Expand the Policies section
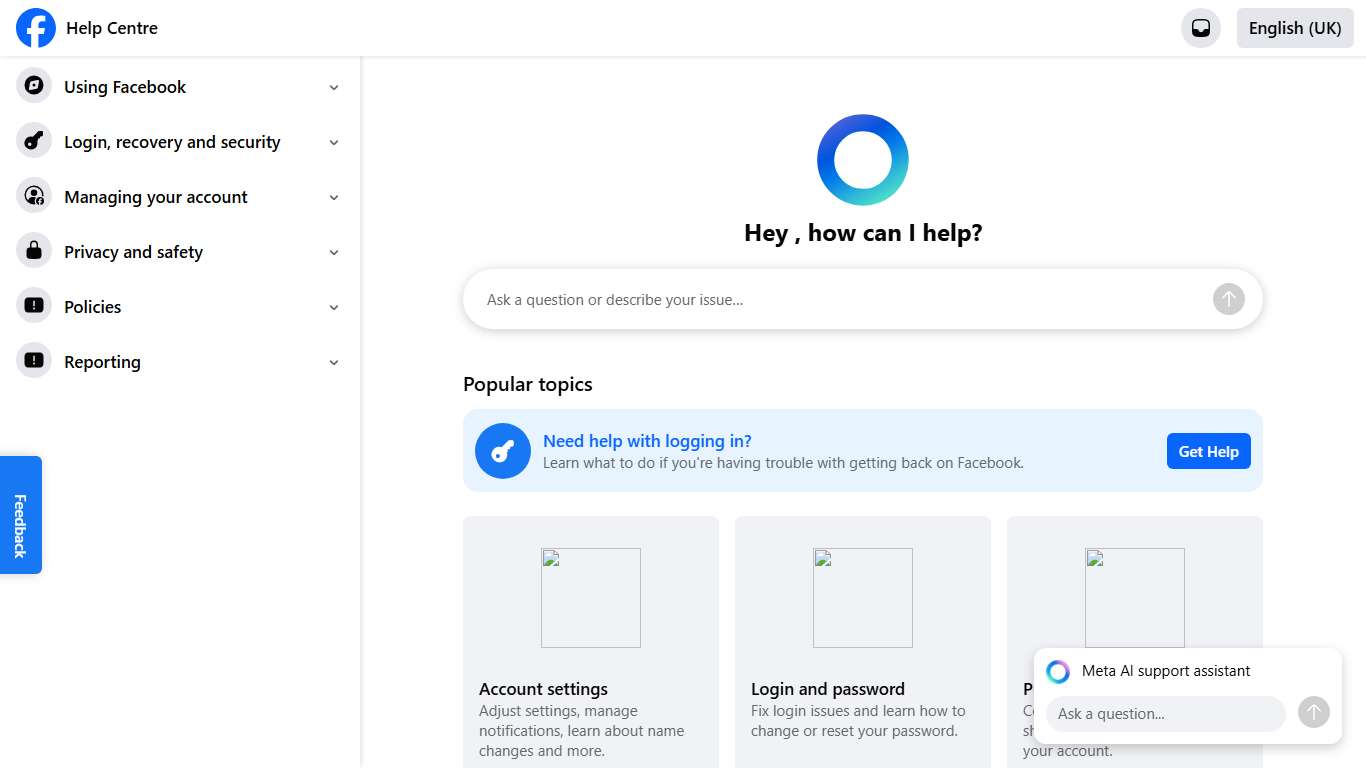This screenshot has width=1366, height=768. click(x=334, y=307)
